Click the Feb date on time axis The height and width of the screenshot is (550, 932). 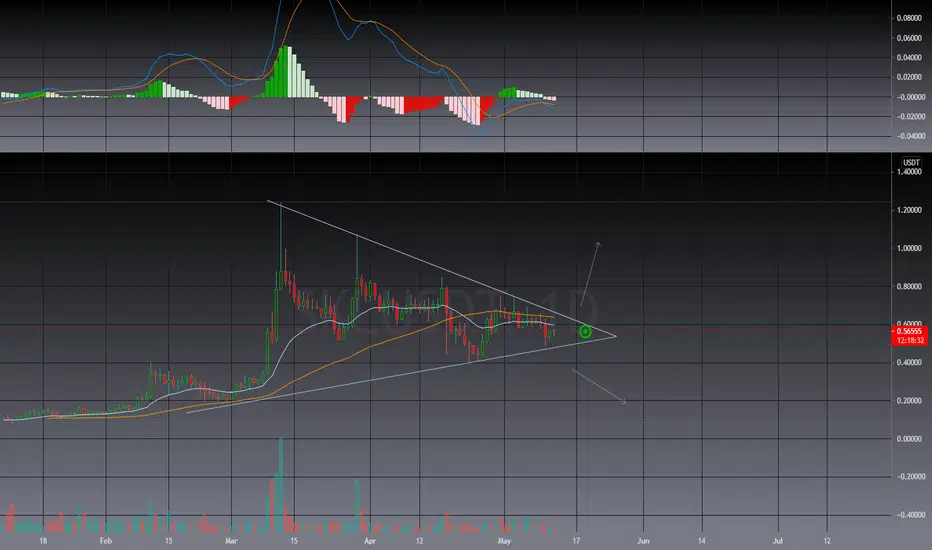[x=106, y=540]
